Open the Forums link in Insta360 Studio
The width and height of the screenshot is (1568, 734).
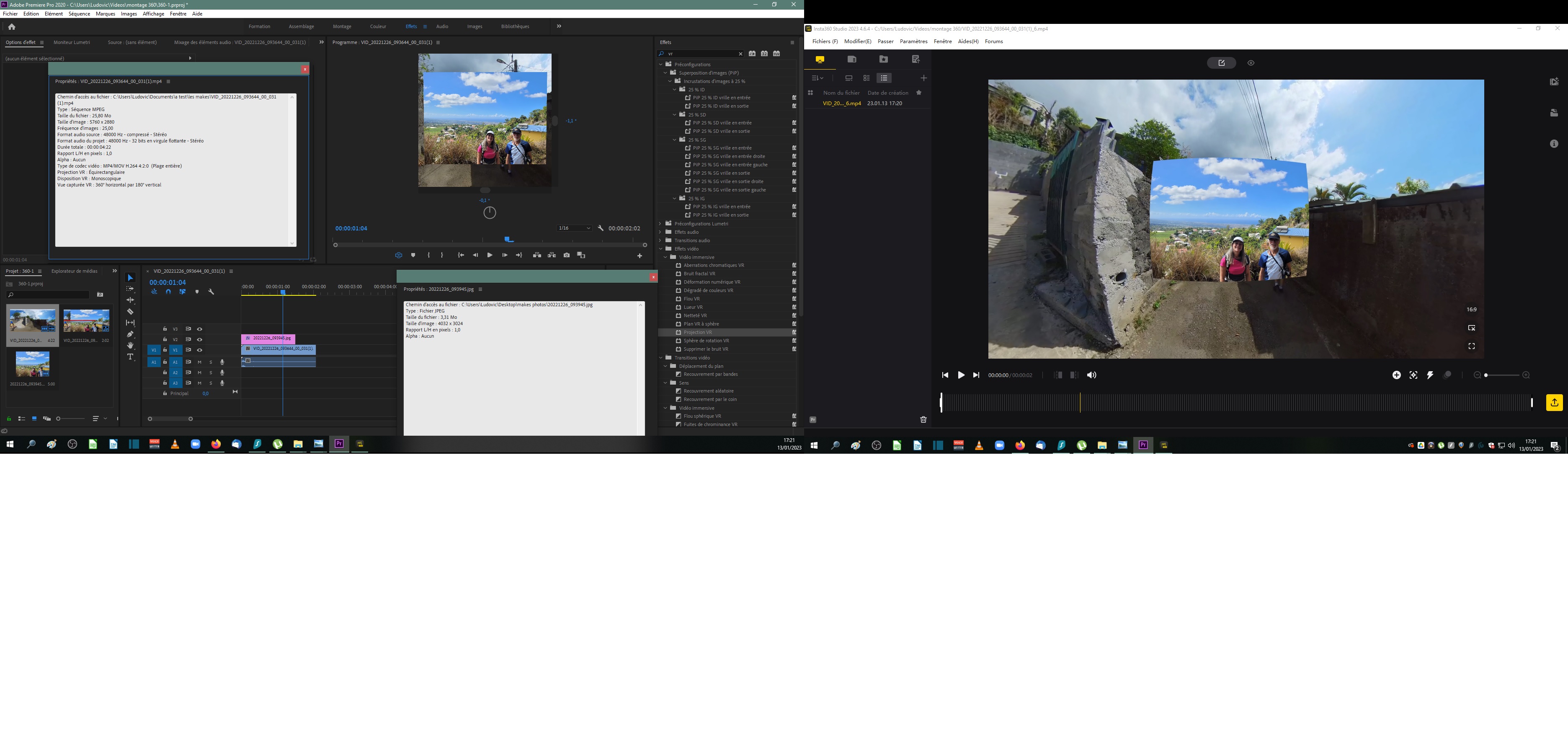(993, 41)
